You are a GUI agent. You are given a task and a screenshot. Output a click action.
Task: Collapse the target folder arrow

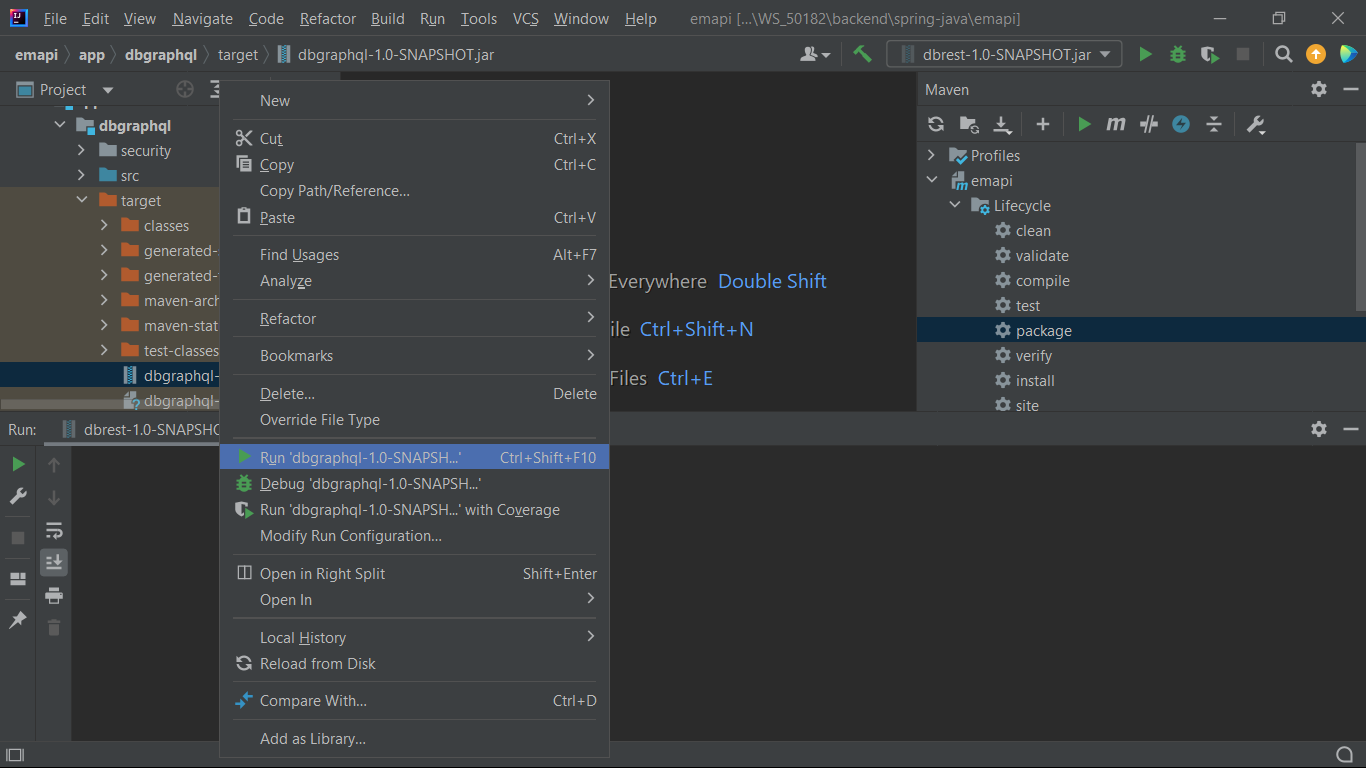pos(82,201)
